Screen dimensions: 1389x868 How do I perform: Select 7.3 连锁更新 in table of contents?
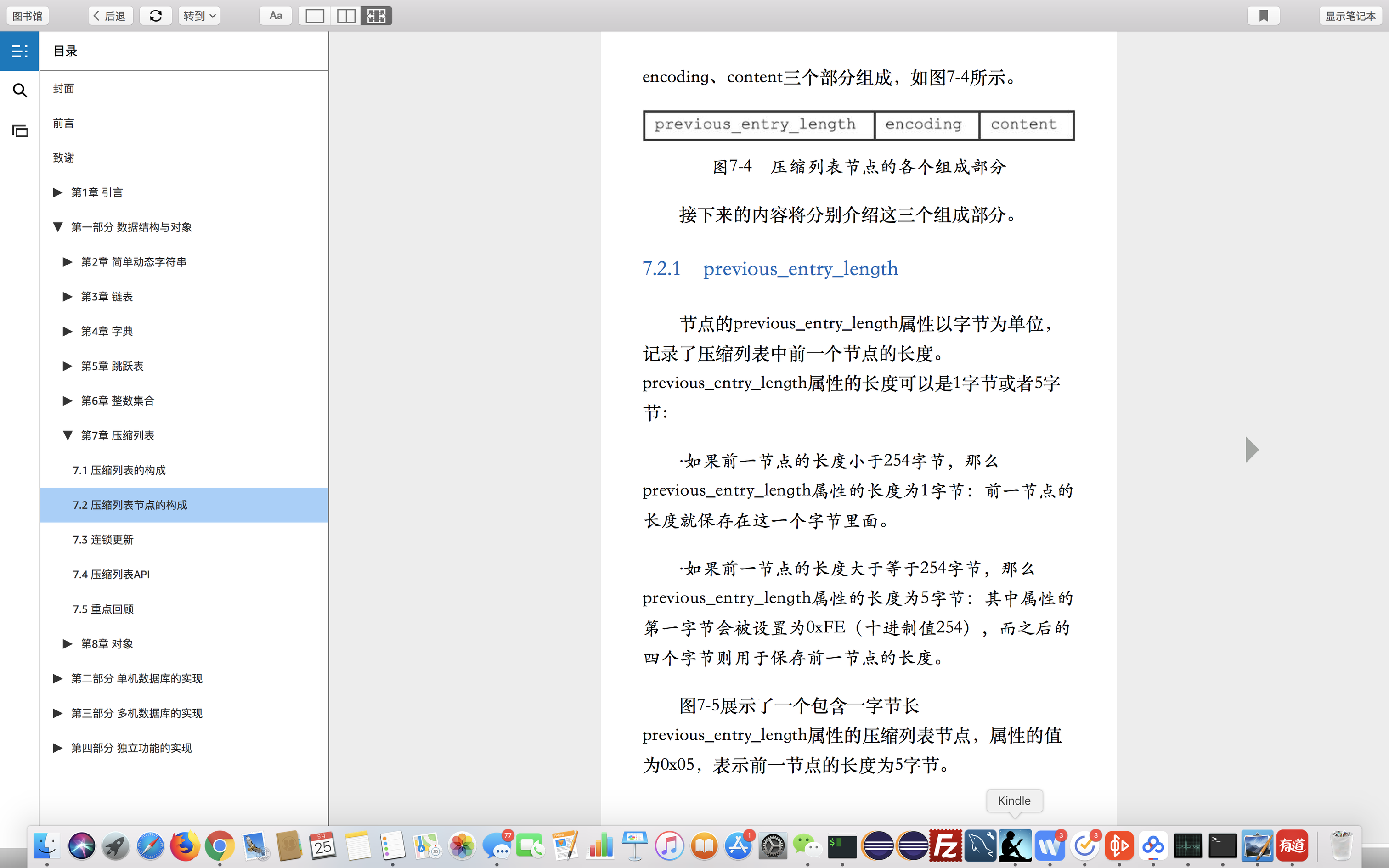(103, 540)
